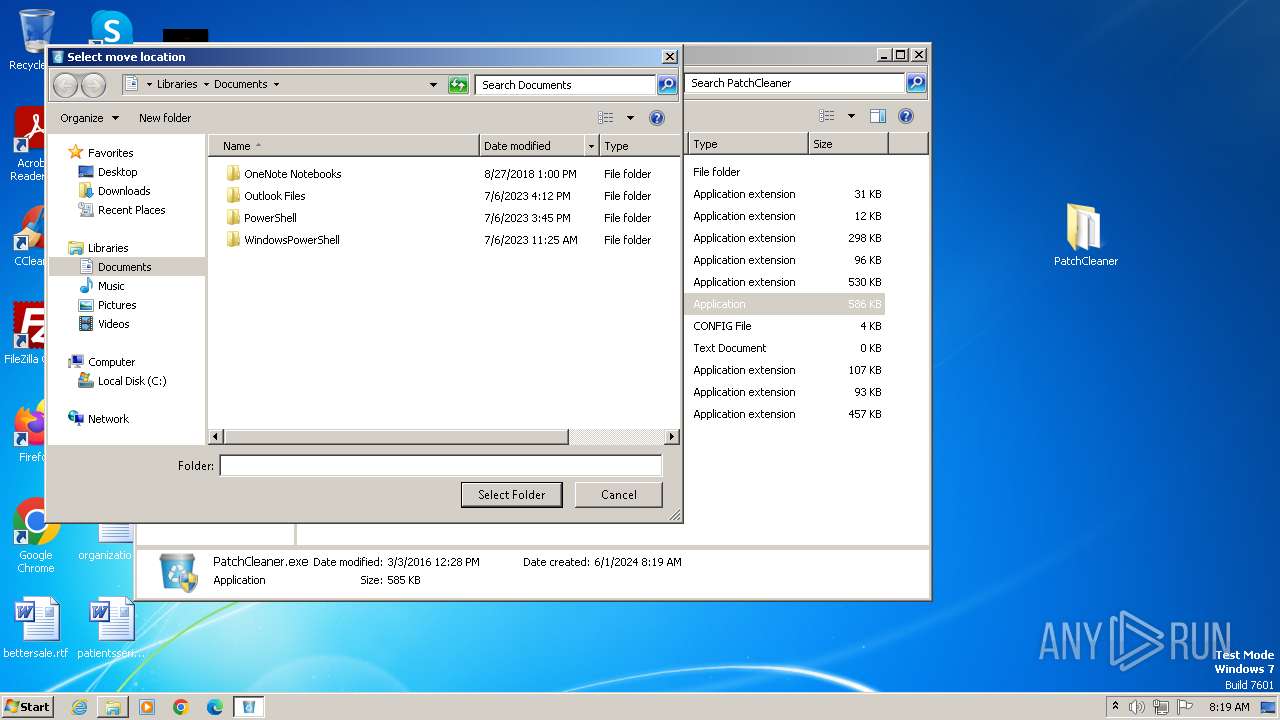1280x720 pixels.
Task: Select Videos library in navigation pane
Action: [114, 324]
